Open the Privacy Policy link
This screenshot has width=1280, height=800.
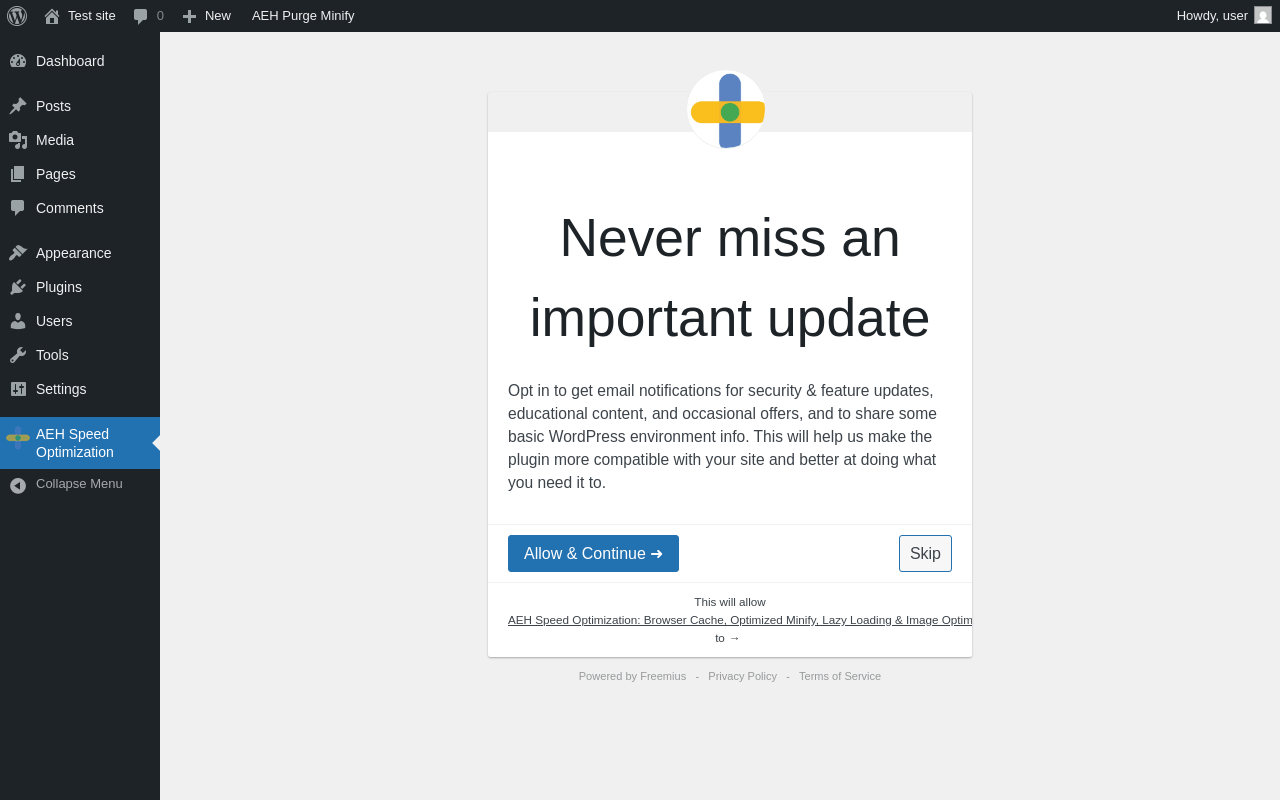(742, 676)
